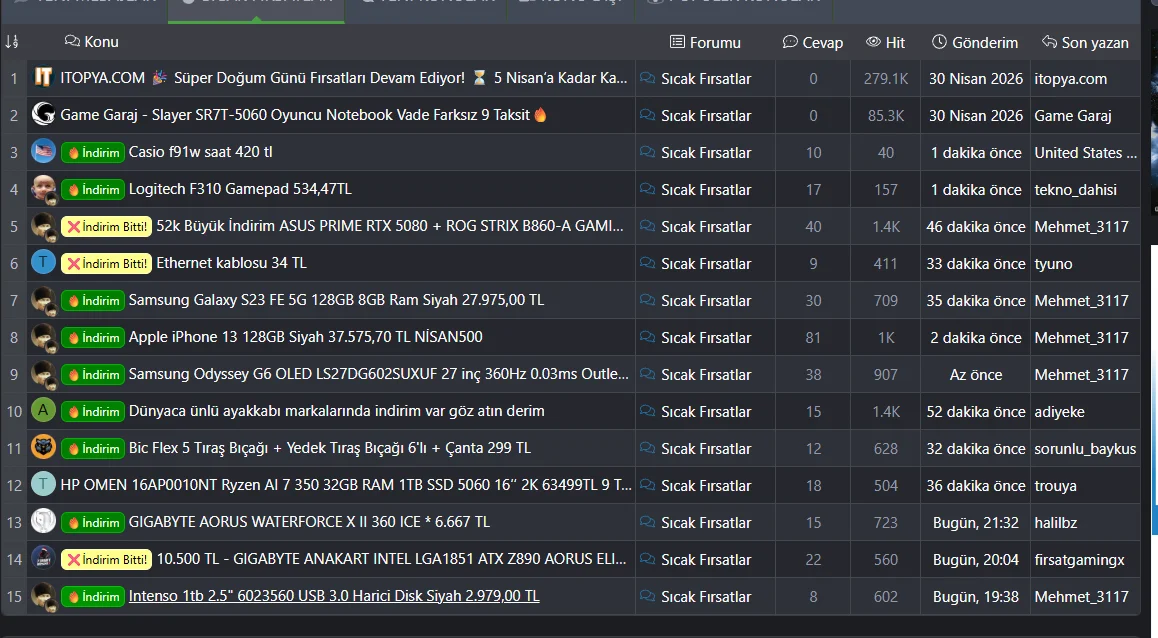Open avatar next to 10.500 TL GIGABYTE ANAKART topic
The image size is (1158, 638).
pyautogui.click(x=44, y=558)
